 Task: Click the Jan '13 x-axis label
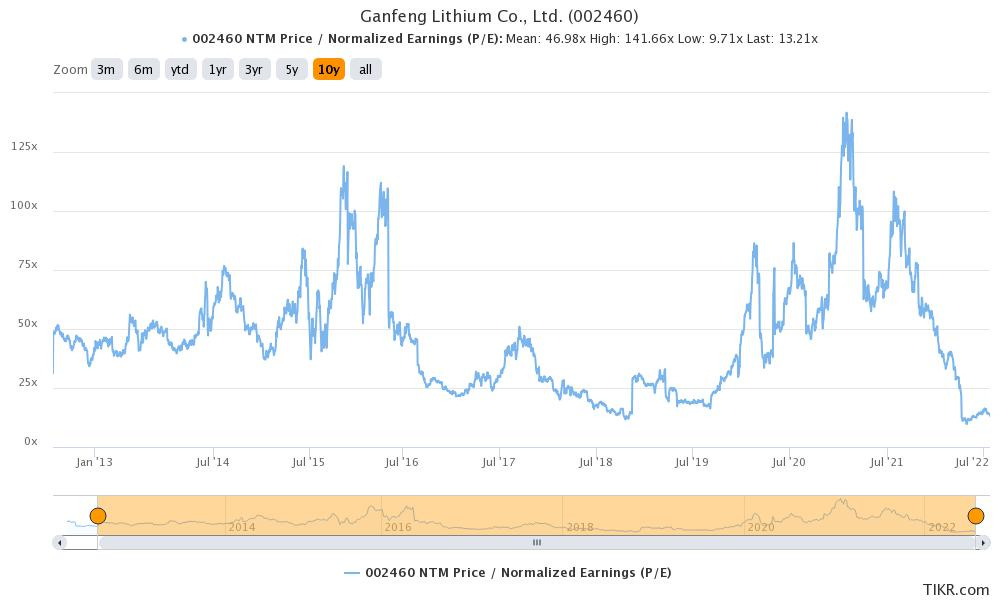click(94, 462)
